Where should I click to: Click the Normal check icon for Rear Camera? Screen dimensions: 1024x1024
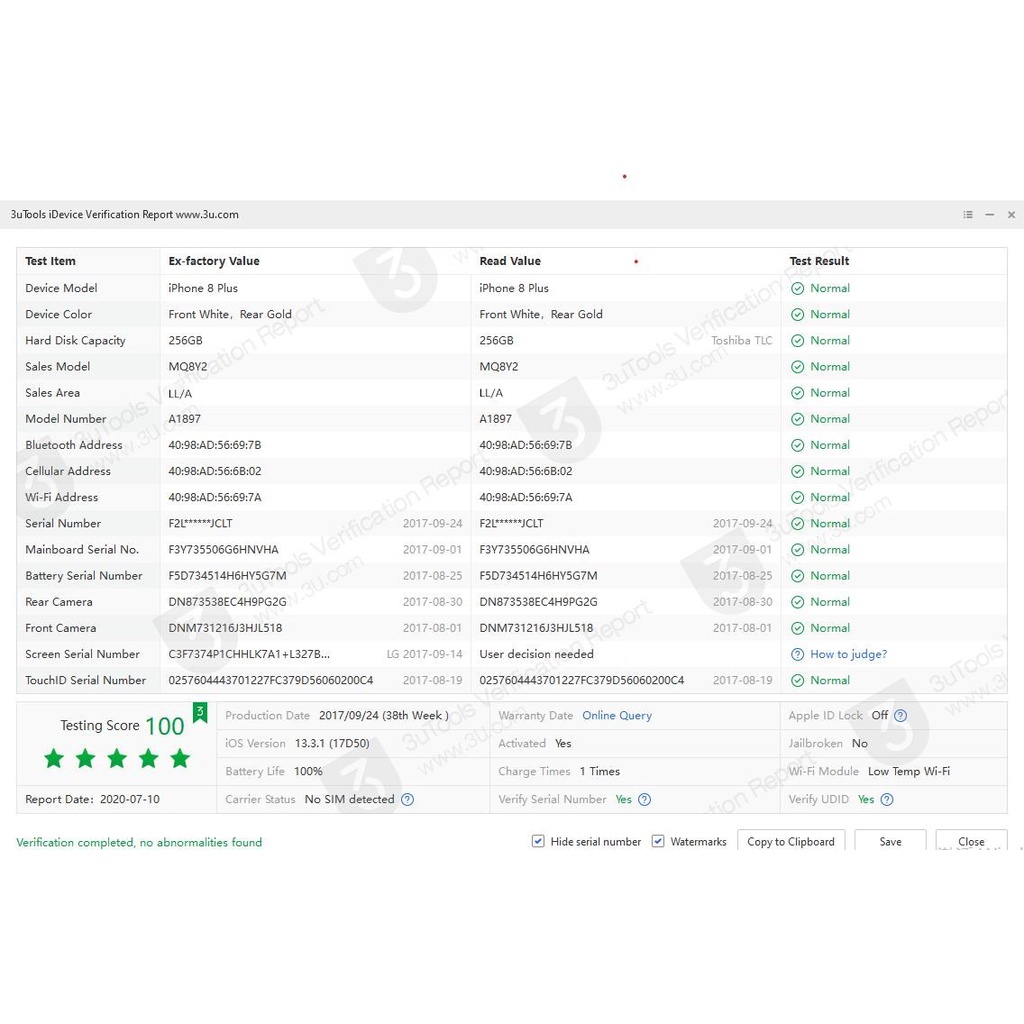(x=797, y=602)
